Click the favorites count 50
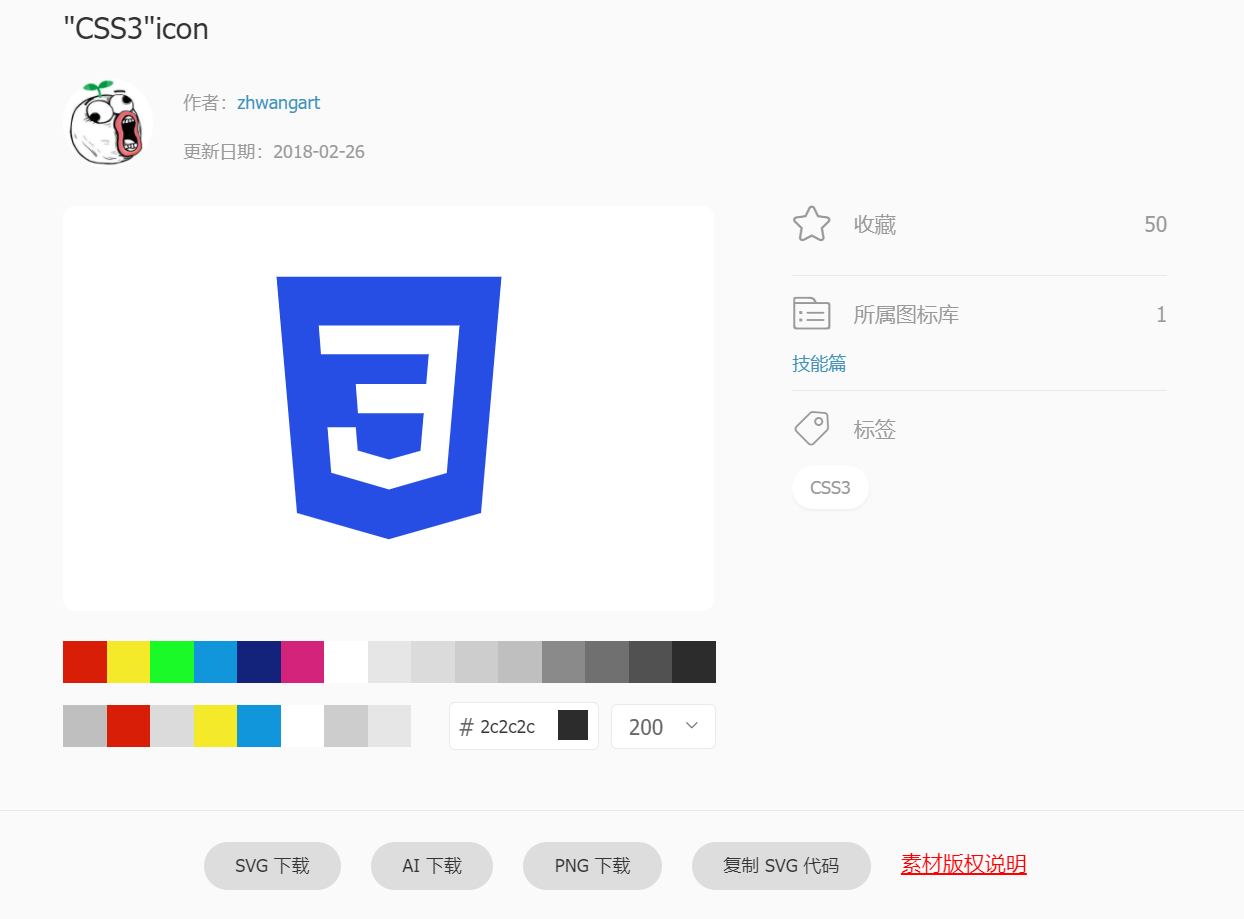The height and width of the screenshot is (919, 1244). tap(1155, 225)
